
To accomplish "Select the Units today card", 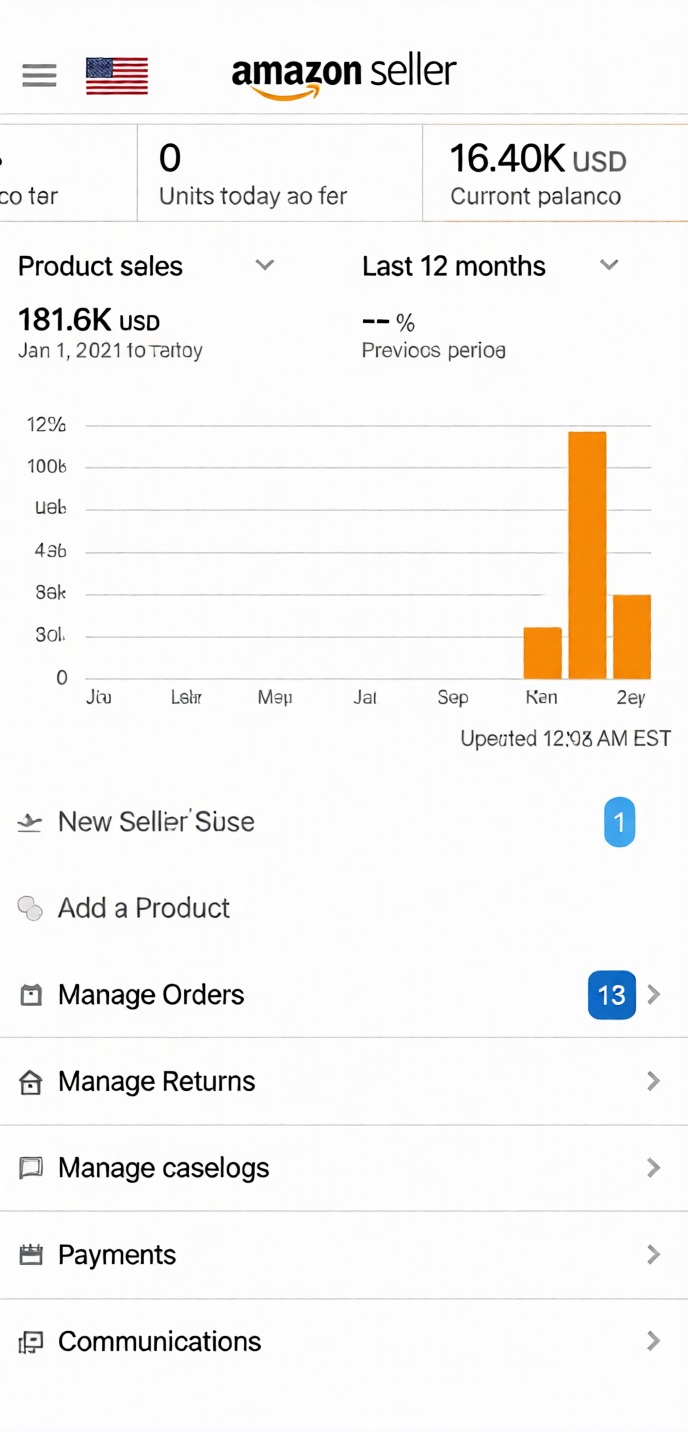I will click(x=279, y=173).
